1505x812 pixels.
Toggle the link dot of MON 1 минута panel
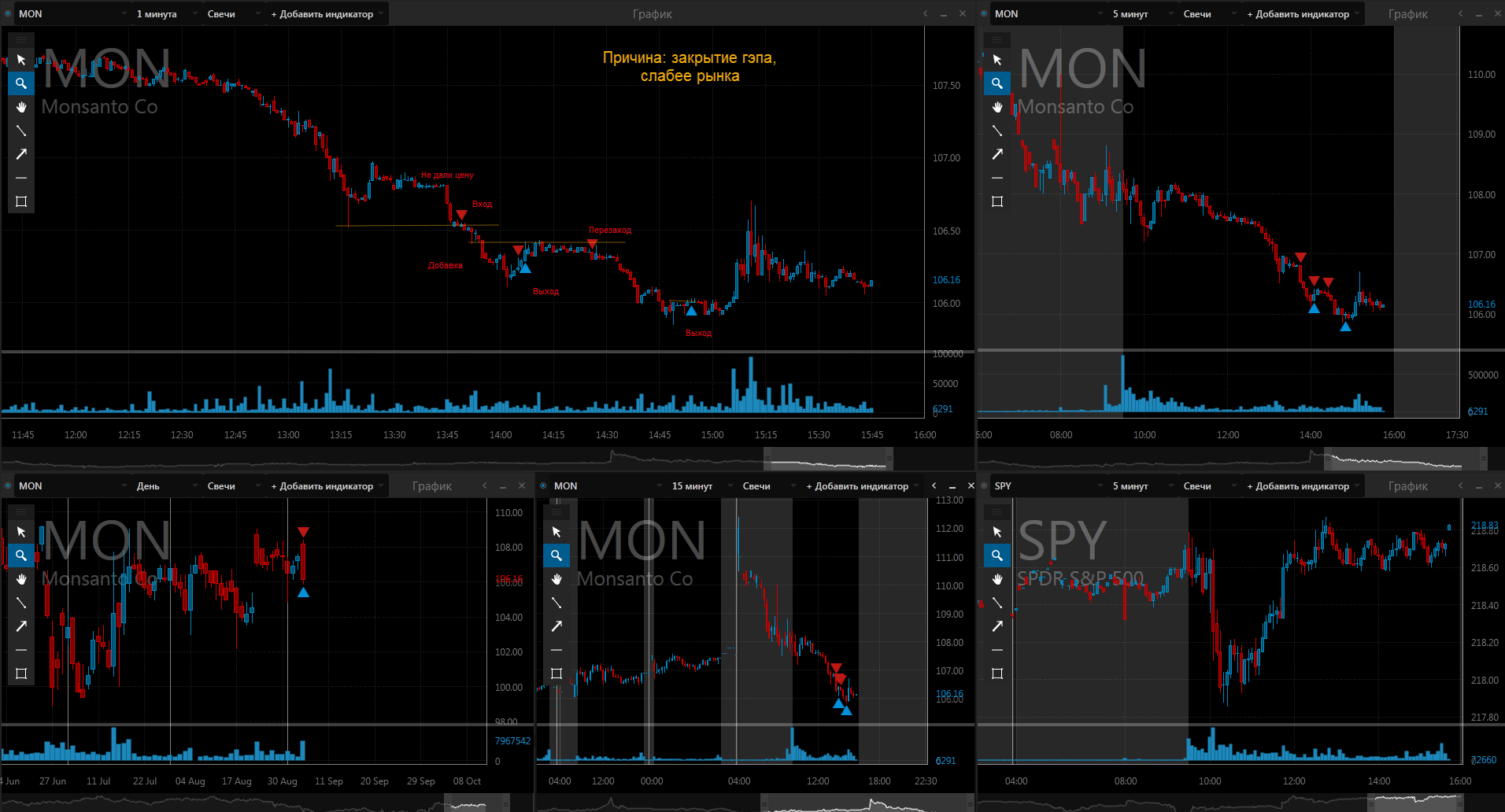tap(8, 13)
